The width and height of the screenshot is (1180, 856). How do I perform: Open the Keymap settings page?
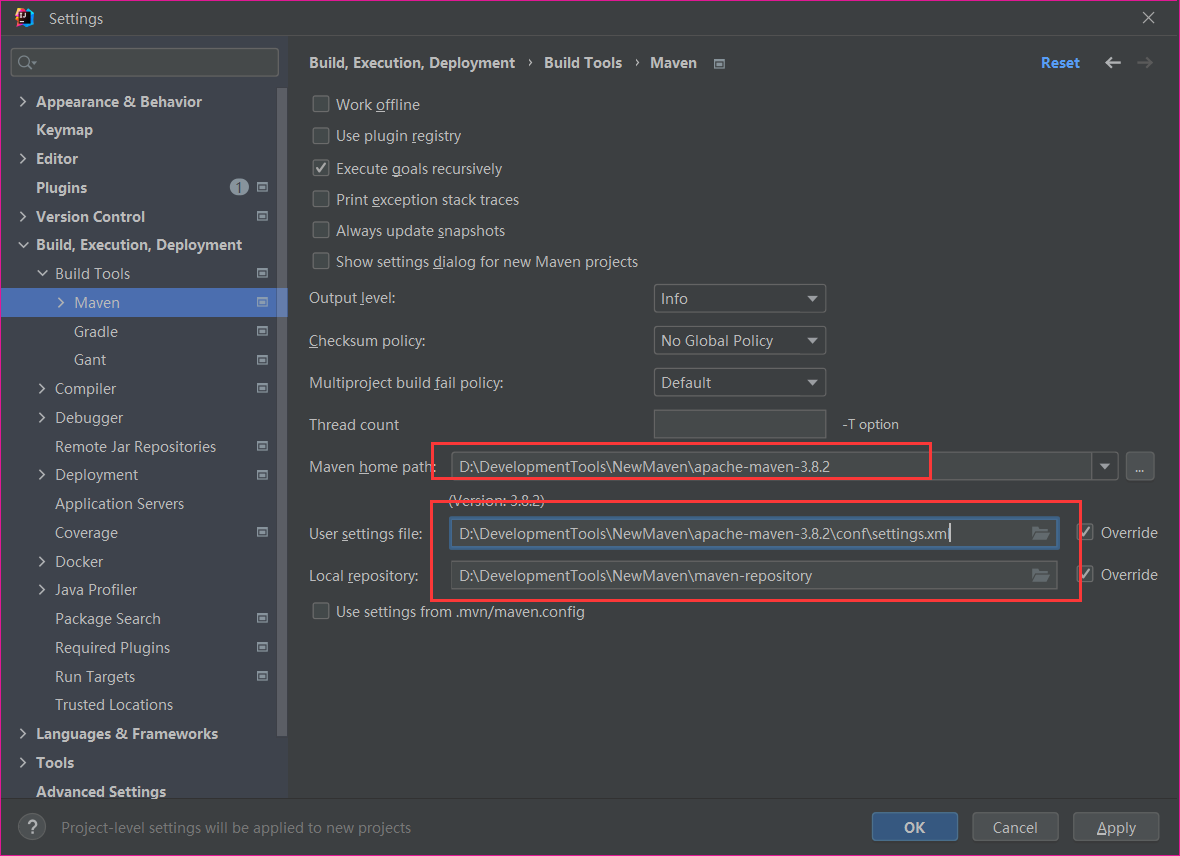64,130
